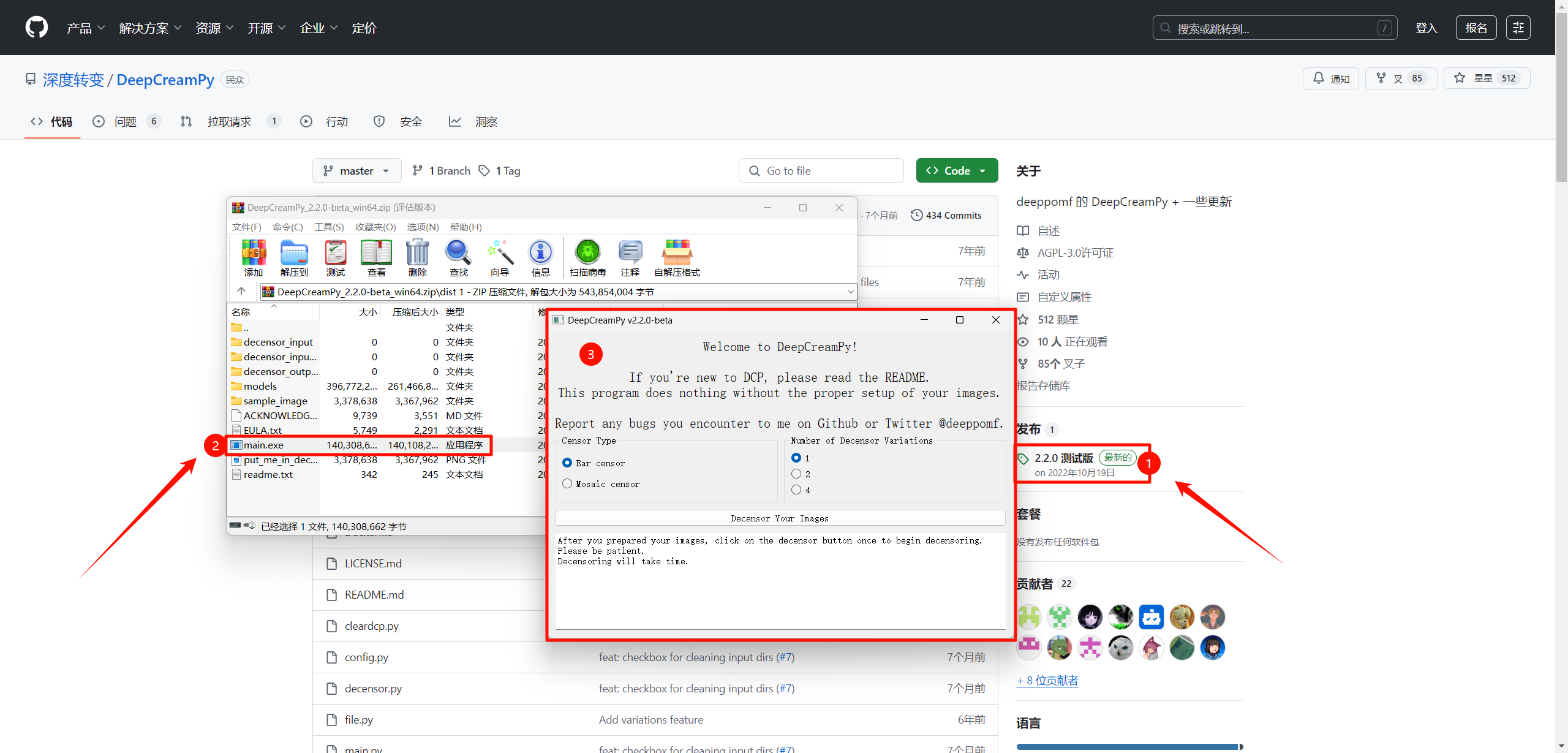Select 1 decensor variation radio

pyautogui.click(x=796, y=458)
